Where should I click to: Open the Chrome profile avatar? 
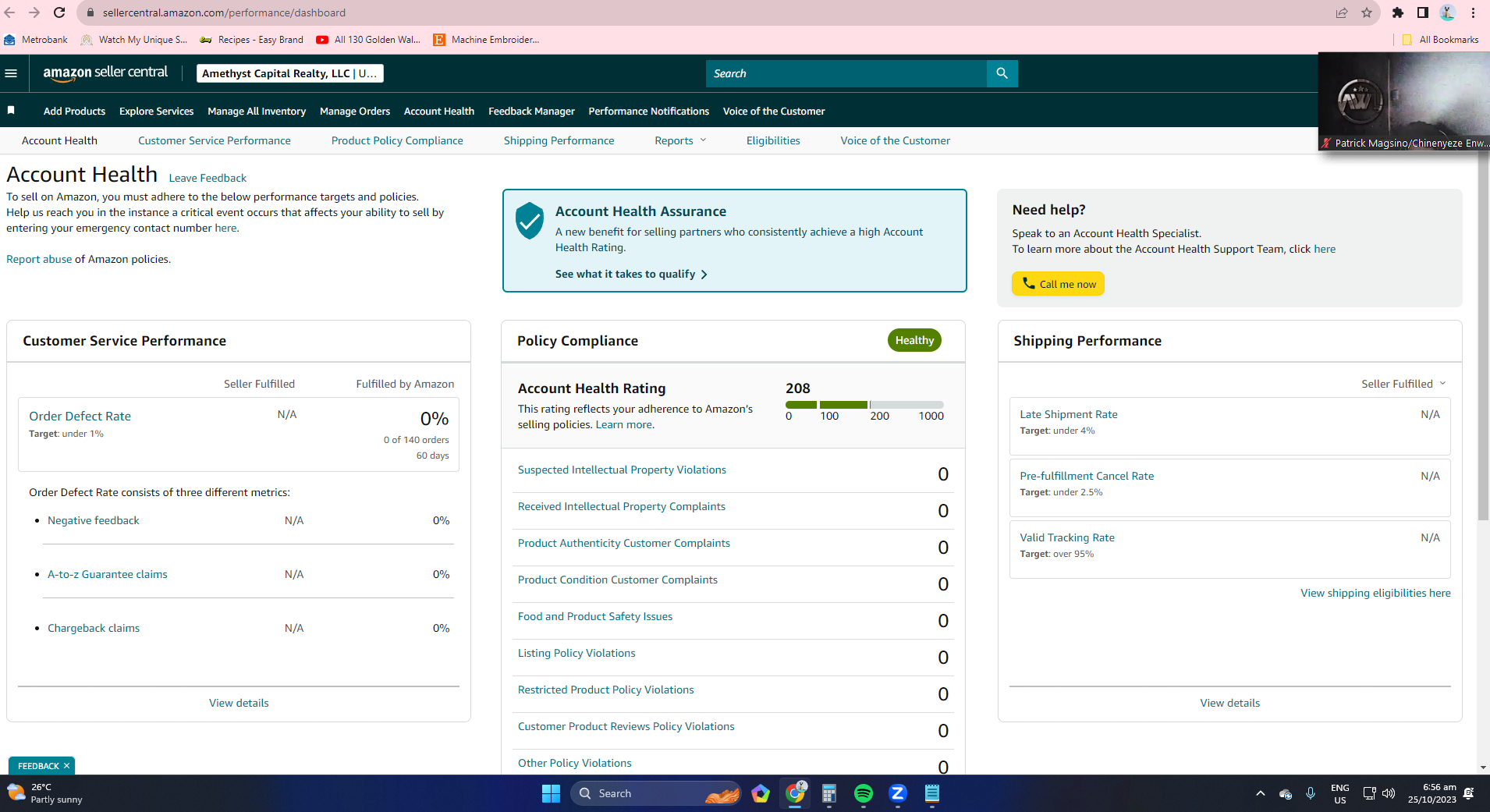tap(1448, 12)
